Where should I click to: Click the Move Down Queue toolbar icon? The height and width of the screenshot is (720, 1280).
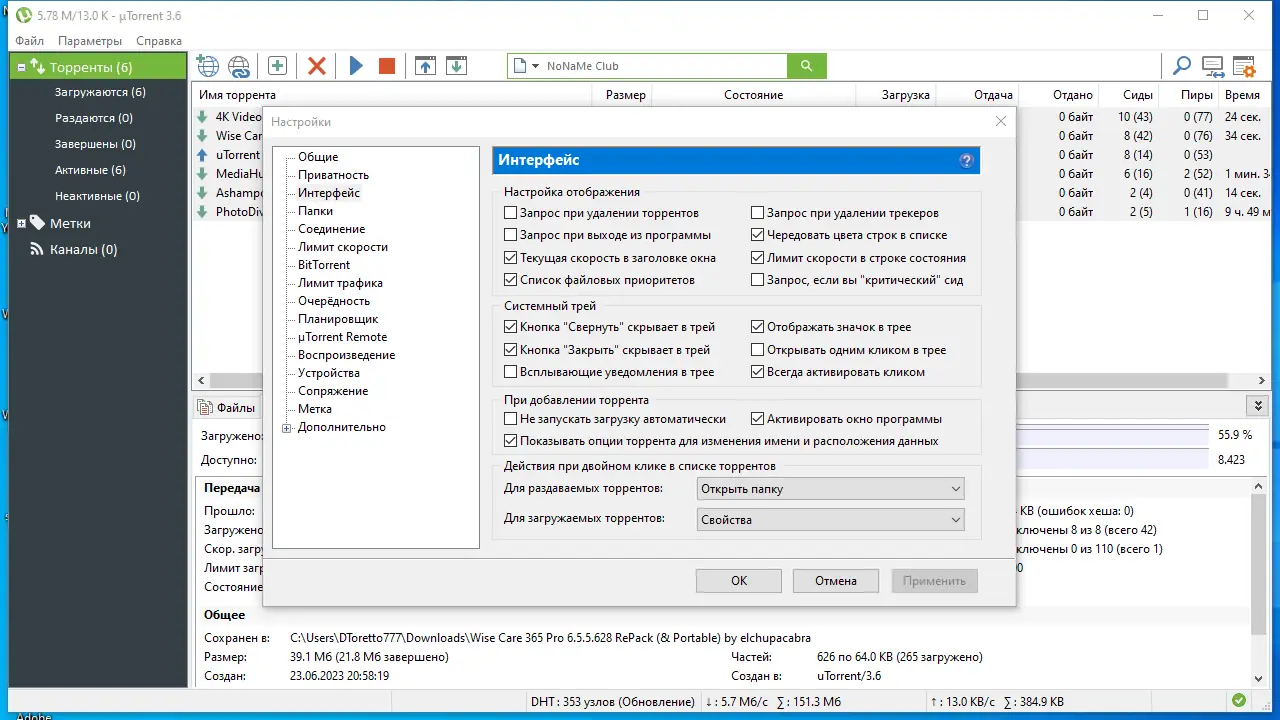(456, 66)
